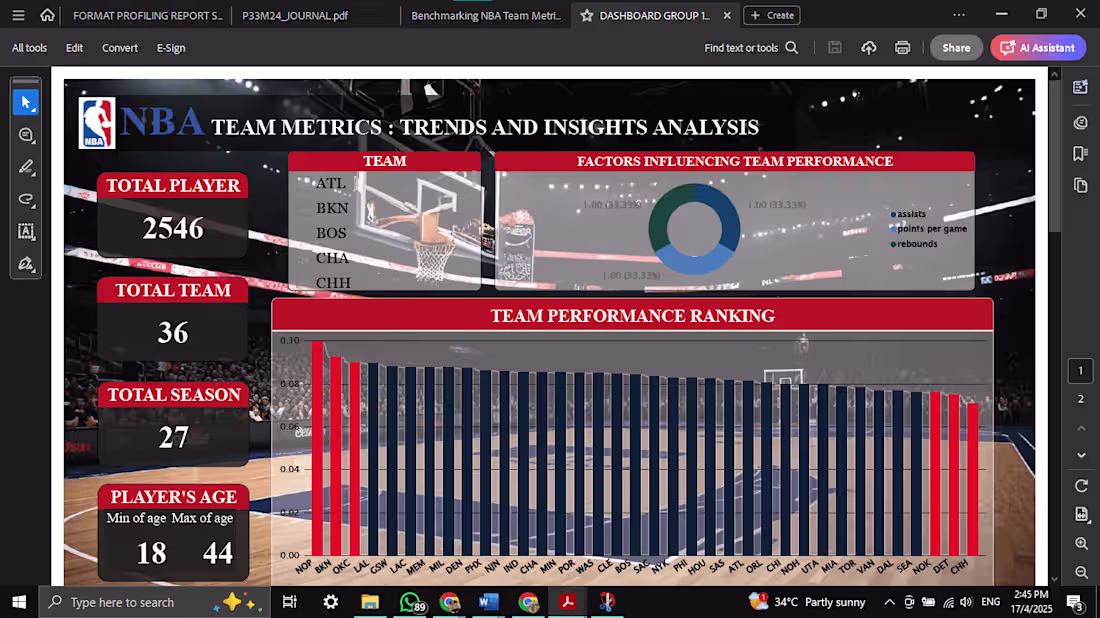Open WhatsApp from the taskbar

click(x=409, y=602)
